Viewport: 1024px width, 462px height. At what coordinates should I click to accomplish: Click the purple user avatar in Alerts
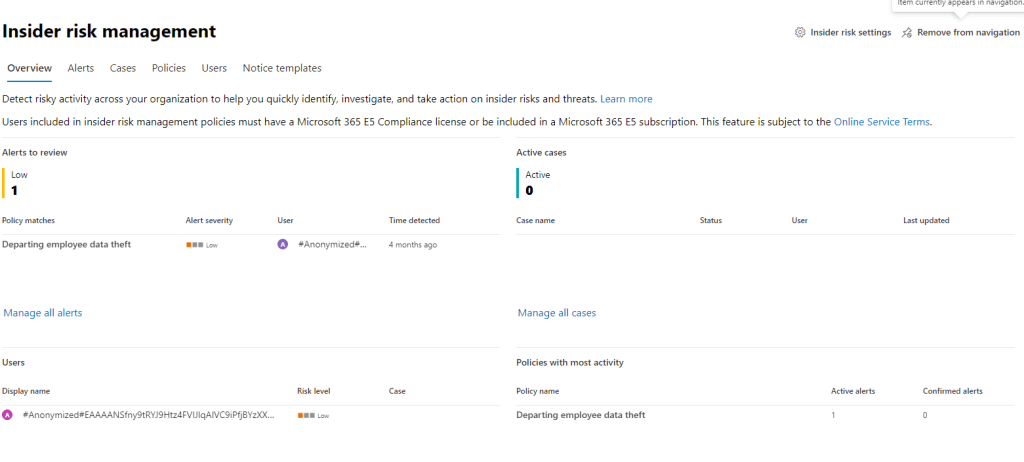[x=283, y=244]
